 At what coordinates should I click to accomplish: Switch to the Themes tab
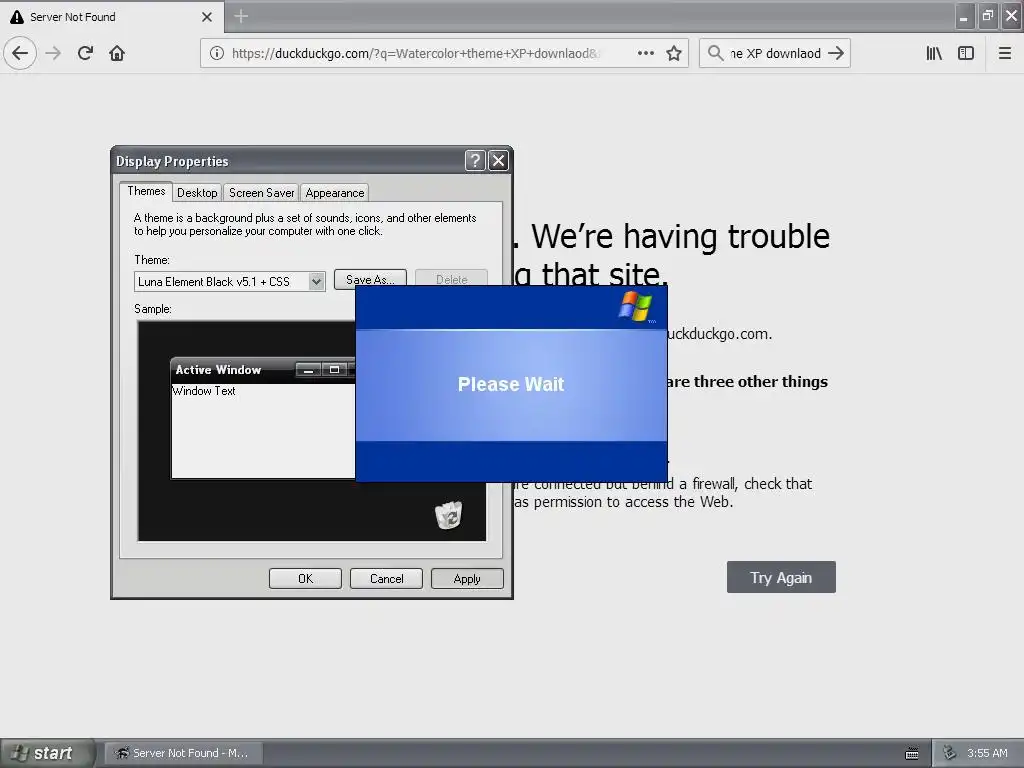146,191
